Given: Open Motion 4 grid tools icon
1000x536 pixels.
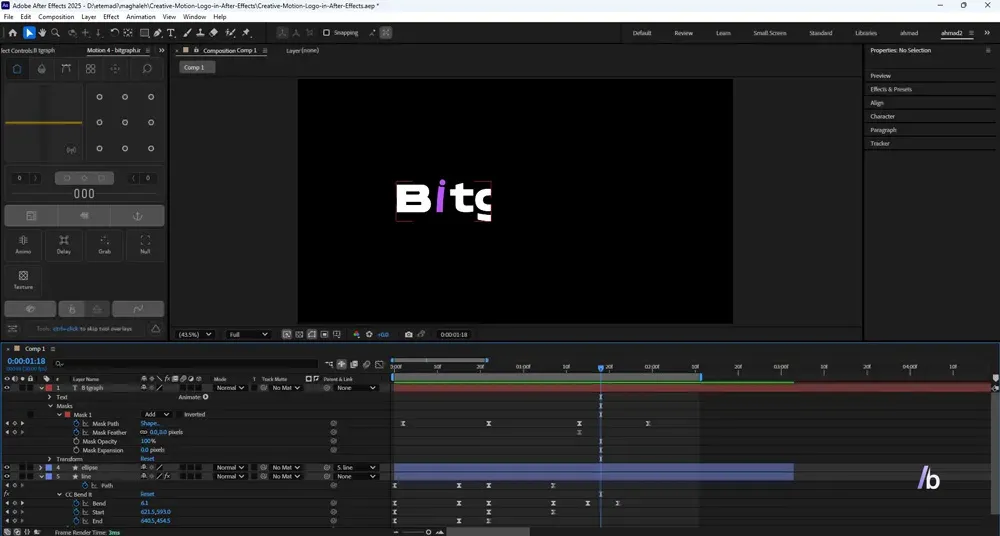Looking at the screenshot, I should [91, 69].
